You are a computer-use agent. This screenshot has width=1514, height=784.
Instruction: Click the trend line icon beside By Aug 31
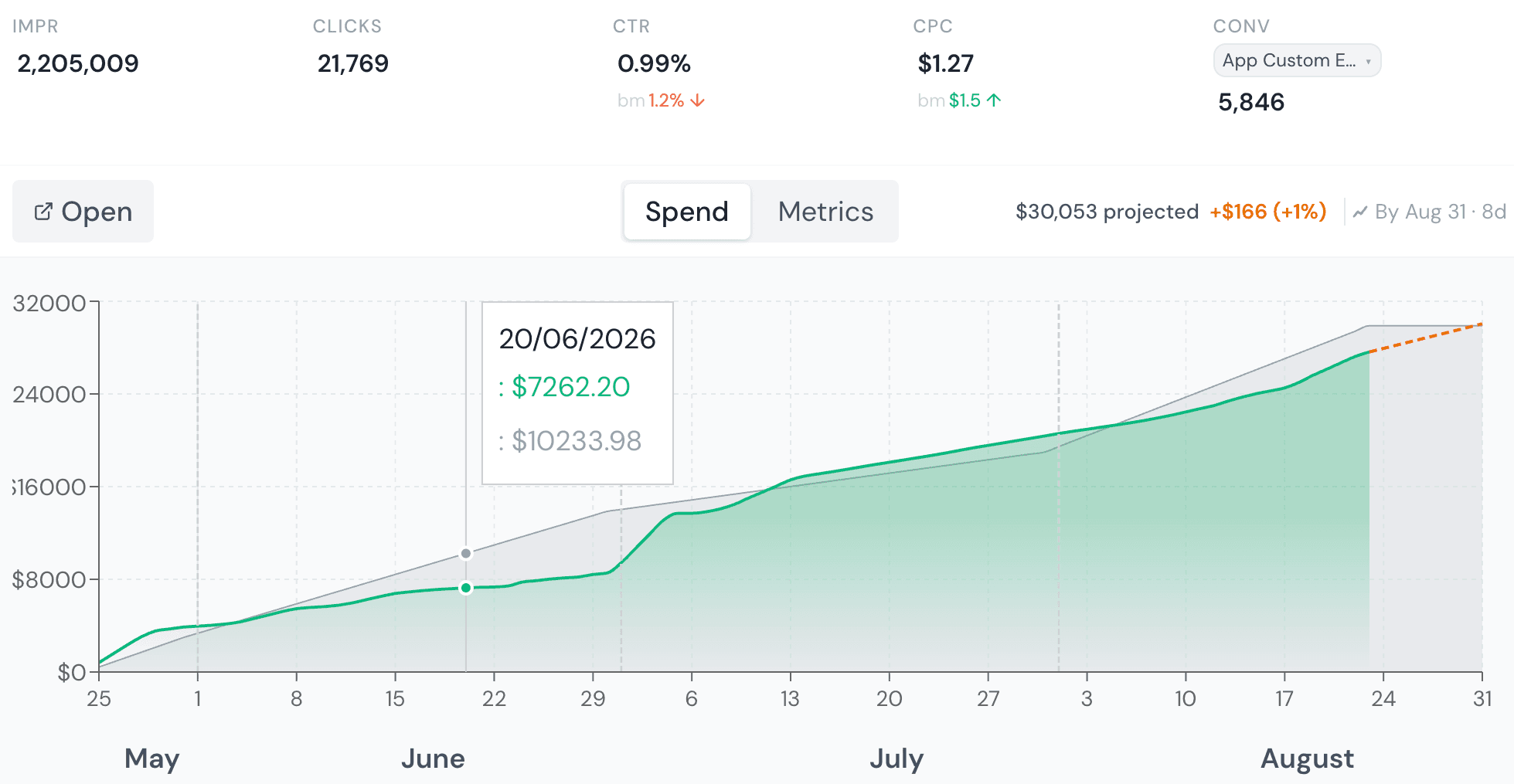click(x=1360, y=212)
